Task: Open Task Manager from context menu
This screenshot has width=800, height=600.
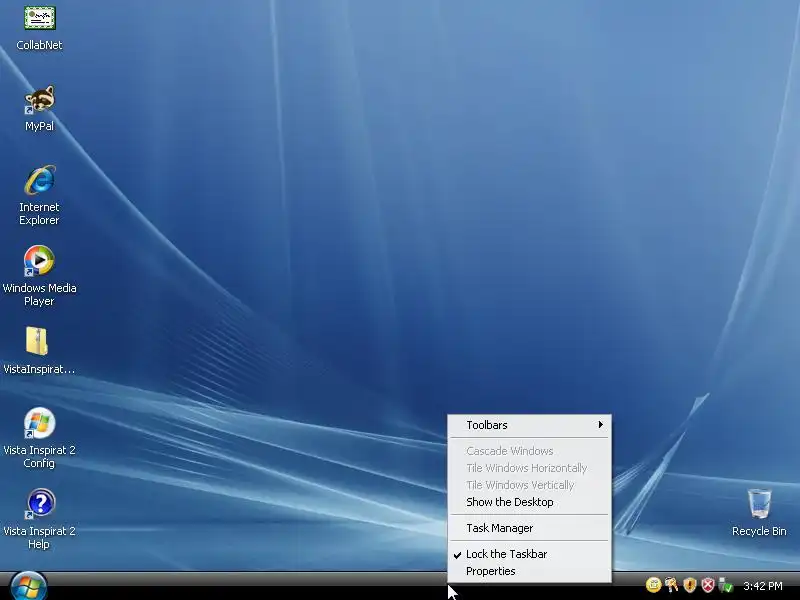Action: point(530,528)
